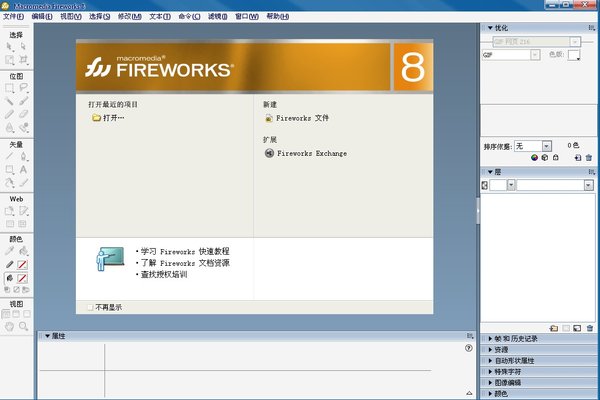600x400 pixels.
Task: Choose the Hotspot tool
Action: 10,211
